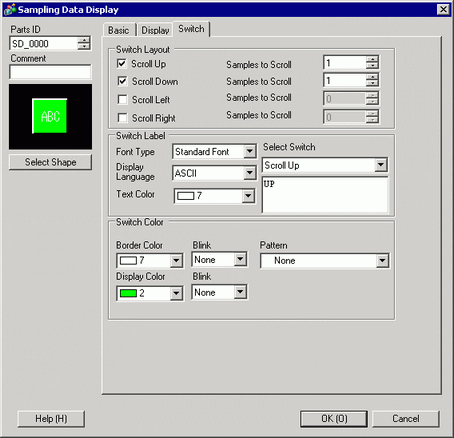Uncheck the Scroll Up checkbox
This screenshot has width=454, height=438.
(122, 63)
